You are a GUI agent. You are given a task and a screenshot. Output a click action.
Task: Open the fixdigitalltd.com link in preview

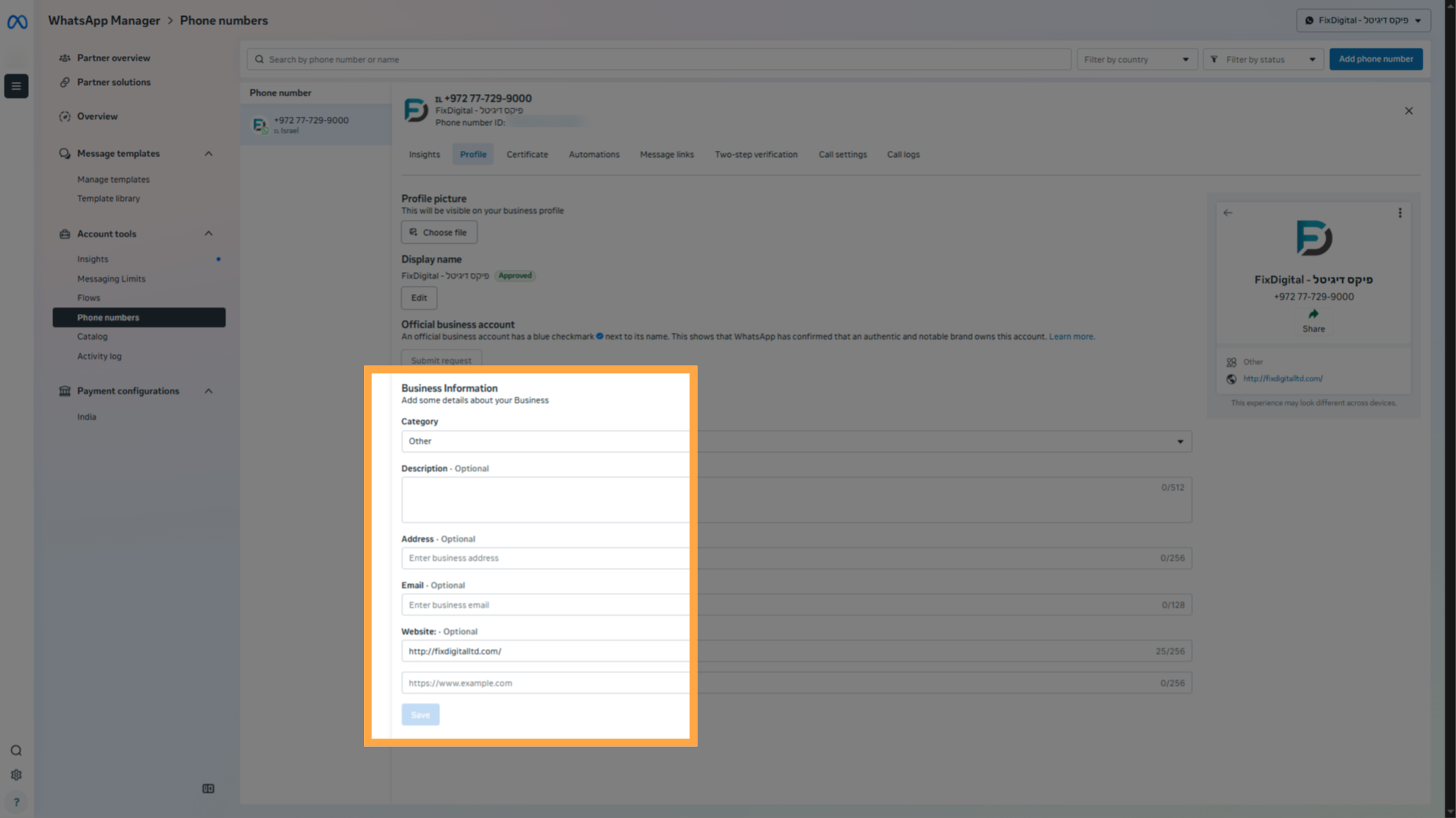click(x=1283, y=379)
